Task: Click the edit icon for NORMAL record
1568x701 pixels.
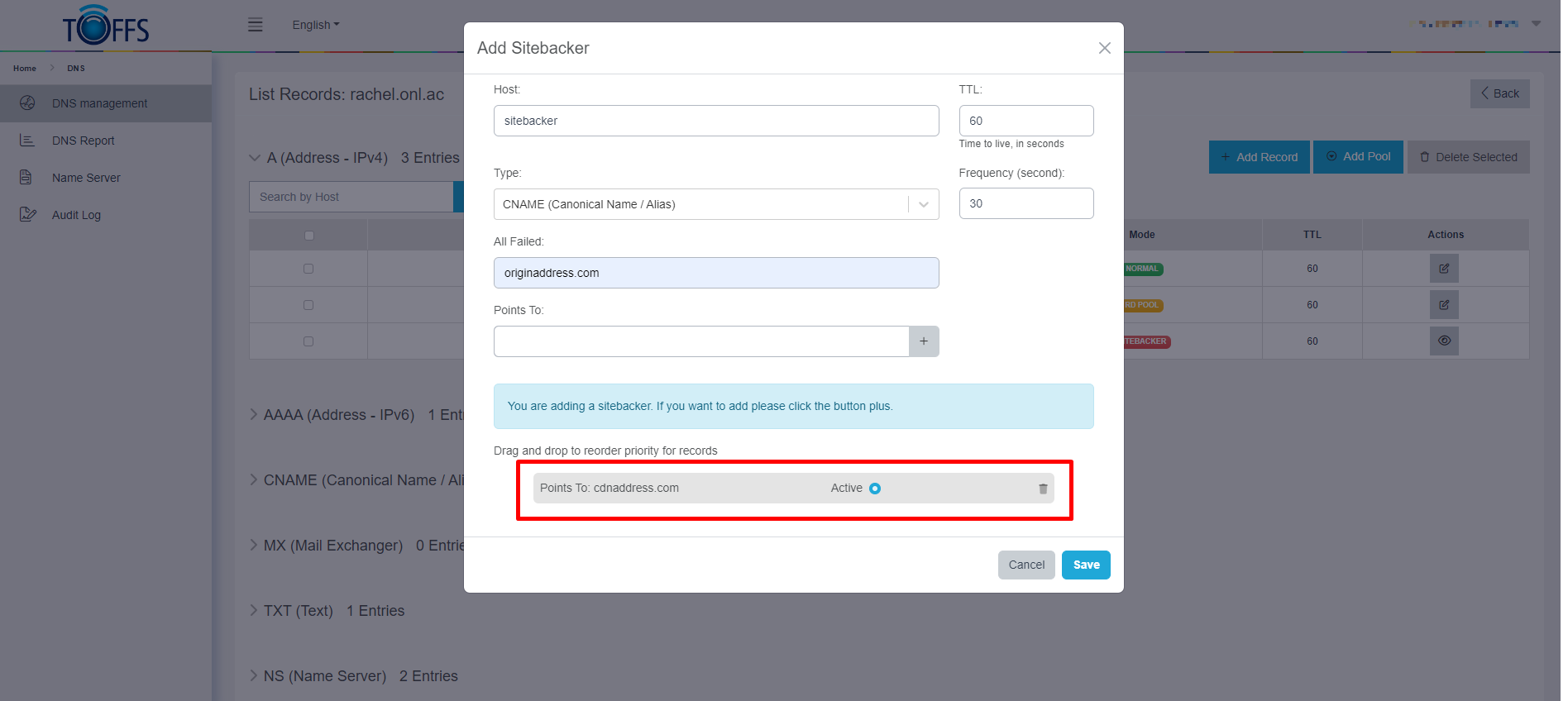Action: tap(1443, 269)
